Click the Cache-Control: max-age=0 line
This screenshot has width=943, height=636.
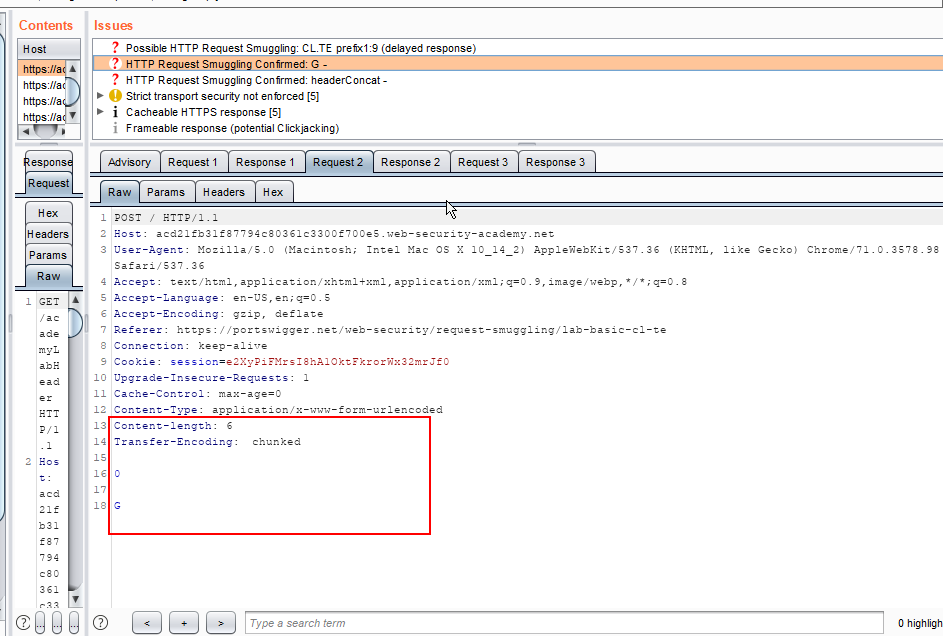197,394
